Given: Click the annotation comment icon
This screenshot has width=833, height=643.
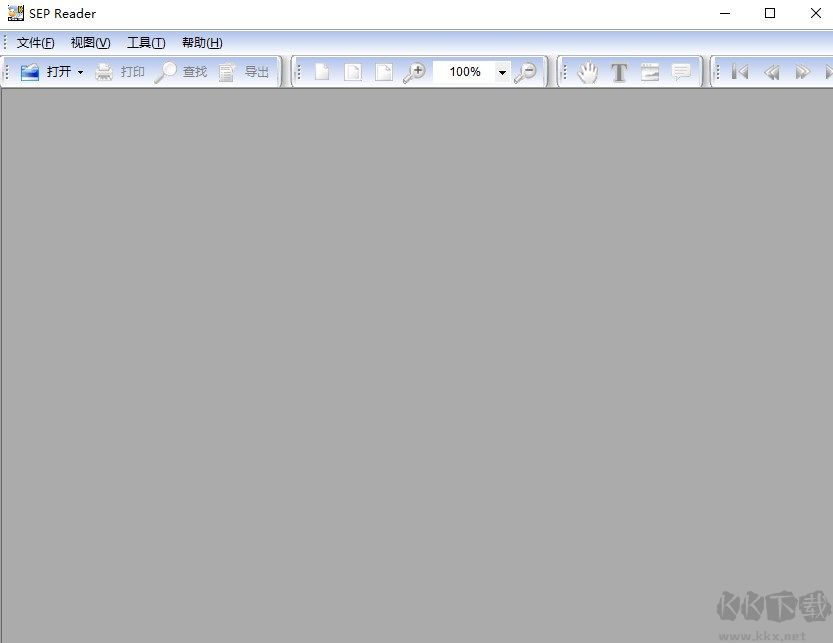Looking at the screenshot, I should click(x=682, y=71).
